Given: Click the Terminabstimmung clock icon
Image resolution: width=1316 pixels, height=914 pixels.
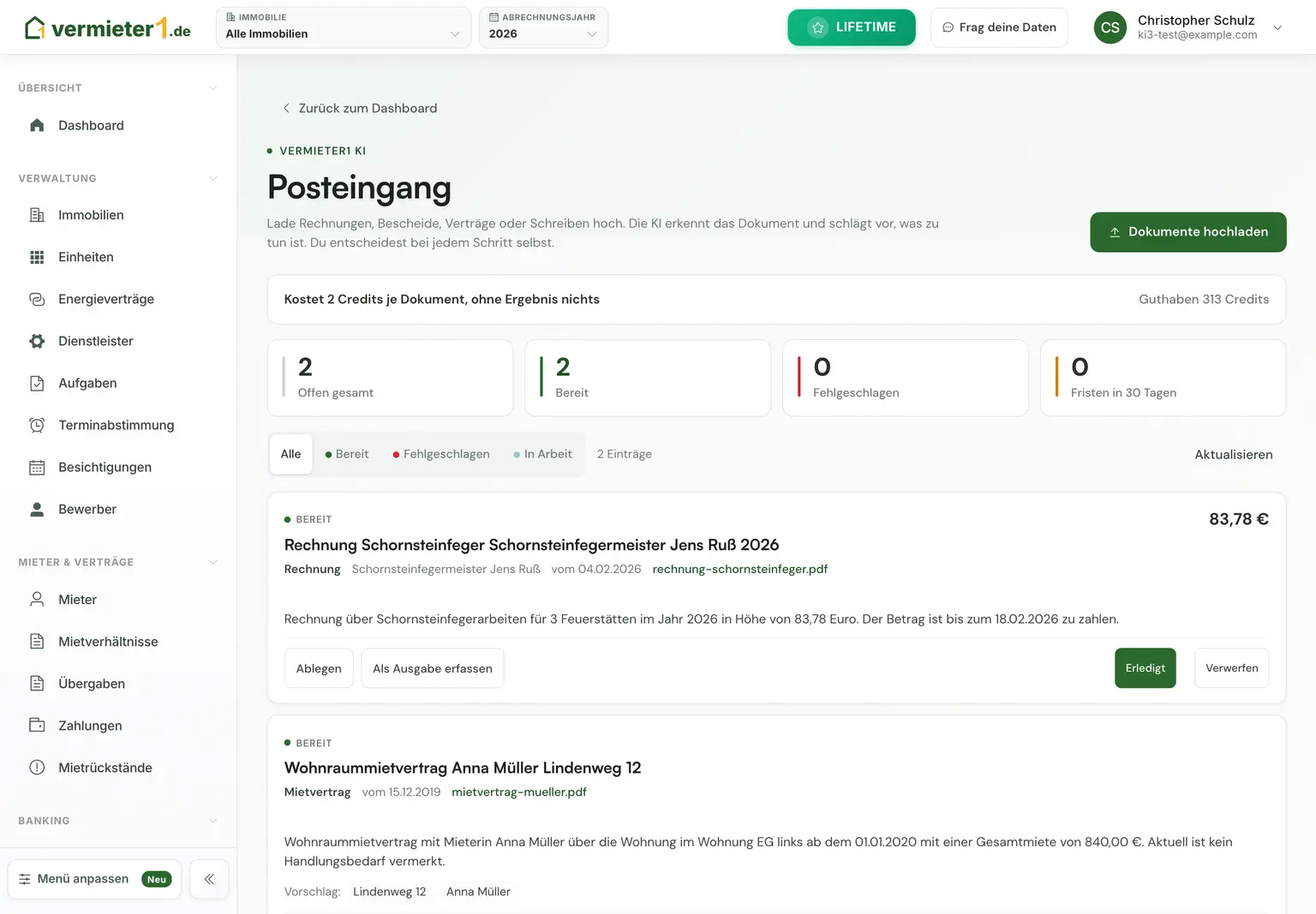Looking at the screenshot, I should coord(37,425).
